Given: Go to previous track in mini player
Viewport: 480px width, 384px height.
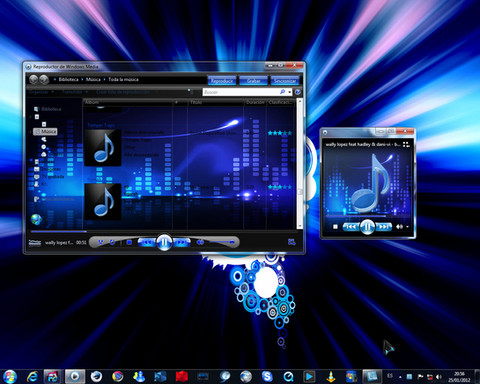Looking at the screenshot, I should pyautogui.click(x=351, y=227).
